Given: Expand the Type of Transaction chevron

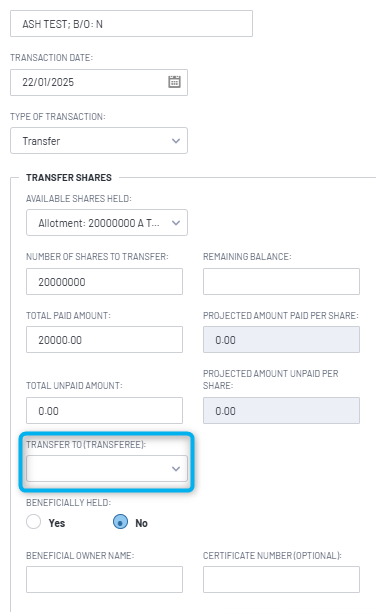Looking at the screenshot, I should click(x=176, y=141).
